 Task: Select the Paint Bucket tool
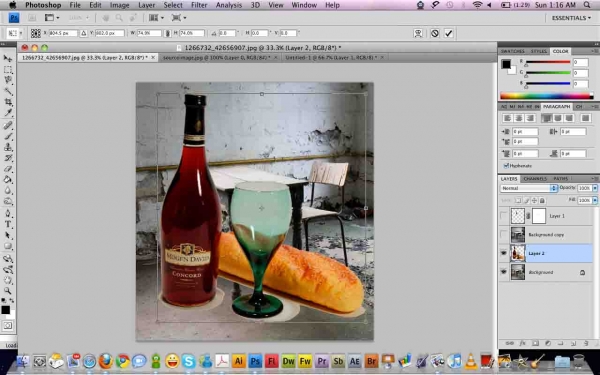pyautogui.click(x=8, y=179)
